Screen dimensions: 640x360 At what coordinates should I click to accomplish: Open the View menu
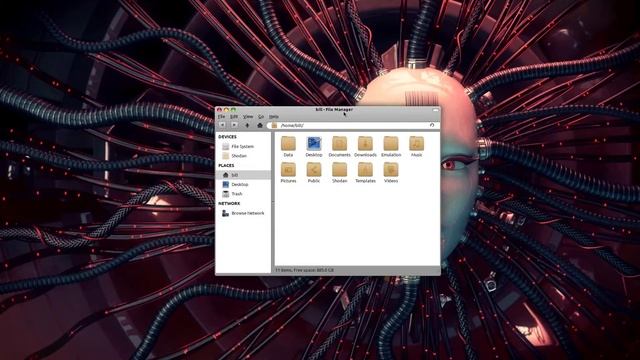tap(248, 117)
